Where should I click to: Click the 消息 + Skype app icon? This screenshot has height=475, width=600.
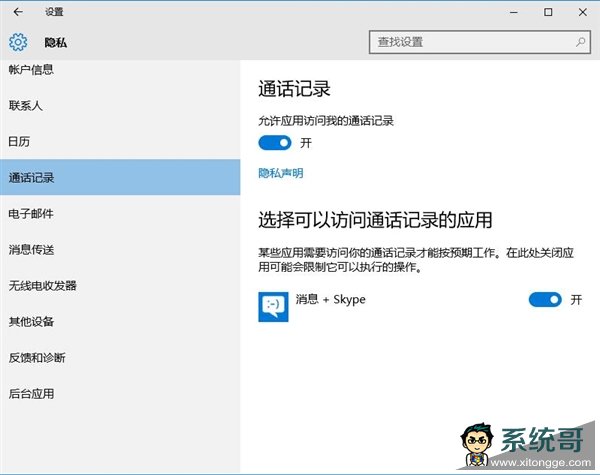pyautogui.click(x=273, y=307)
